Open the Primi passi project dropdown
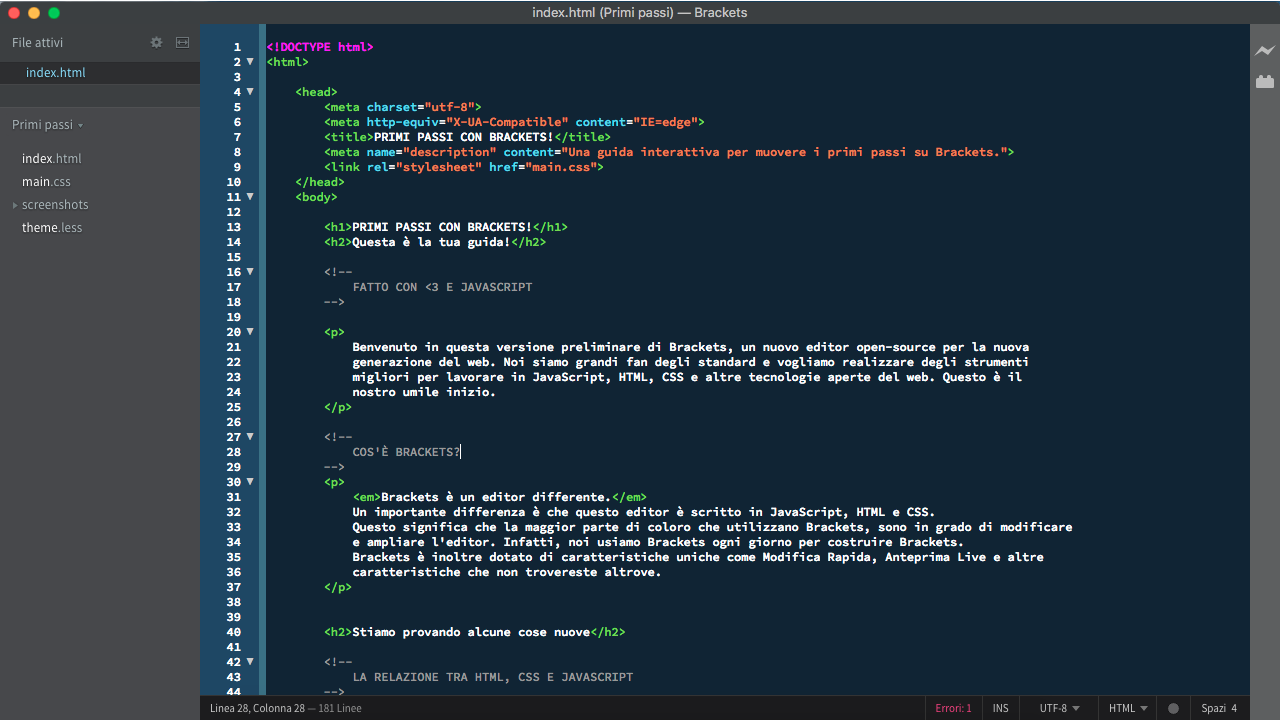 click(47, 125)
